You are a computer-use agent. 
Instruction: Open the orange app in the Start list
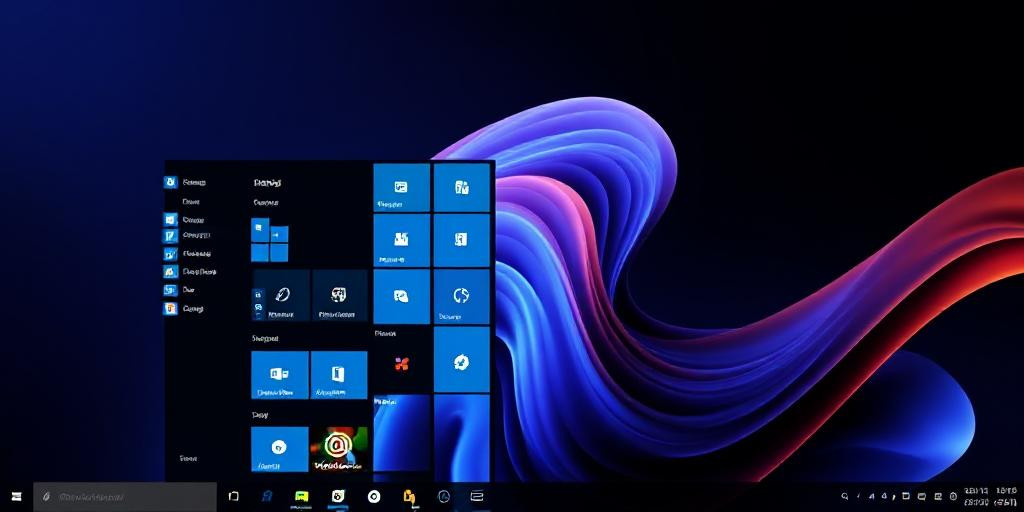tap(170, 309)
